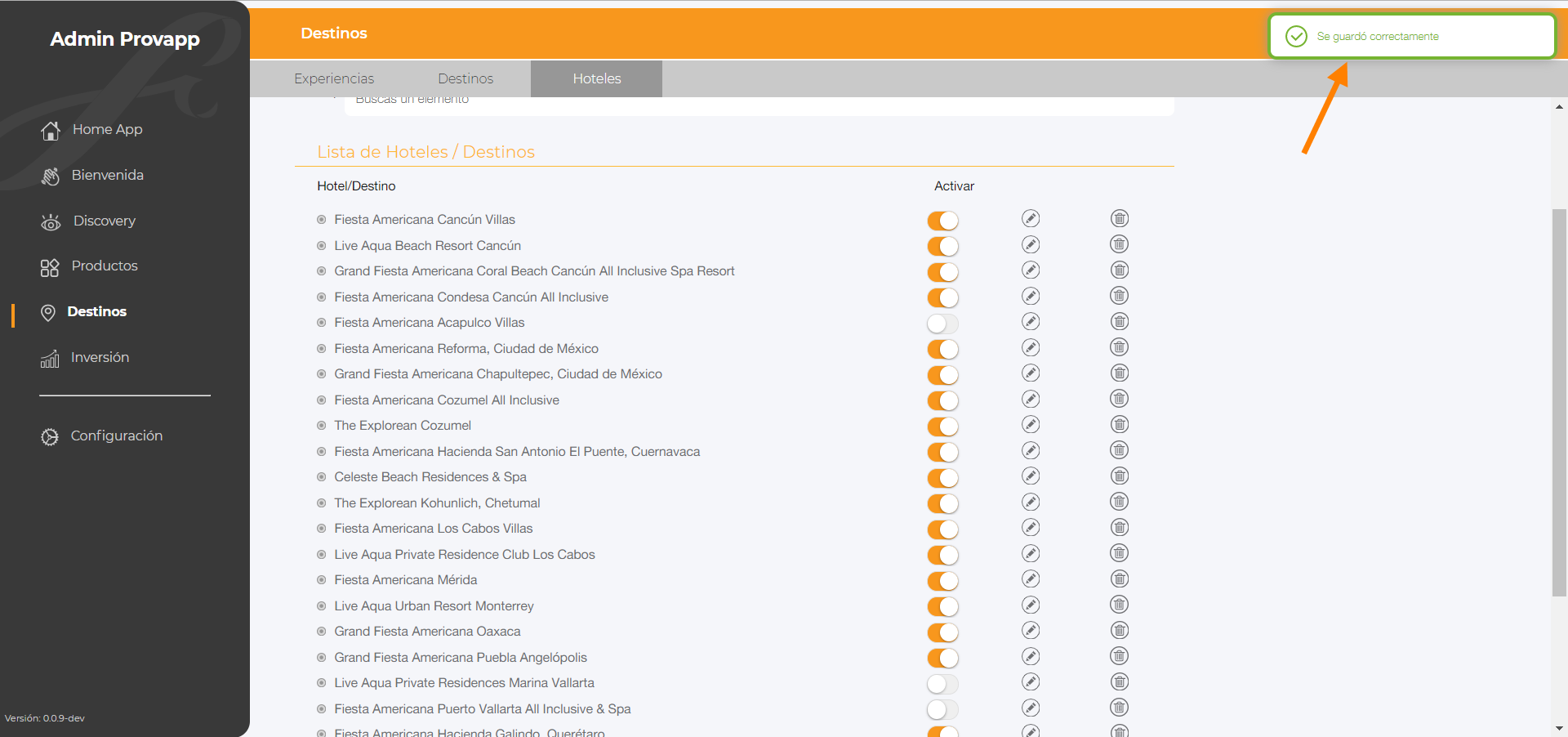Select row Fiesta Americana Condesa Cancún All Inclusive
The image size is (1568, 737).
point(471,297)
